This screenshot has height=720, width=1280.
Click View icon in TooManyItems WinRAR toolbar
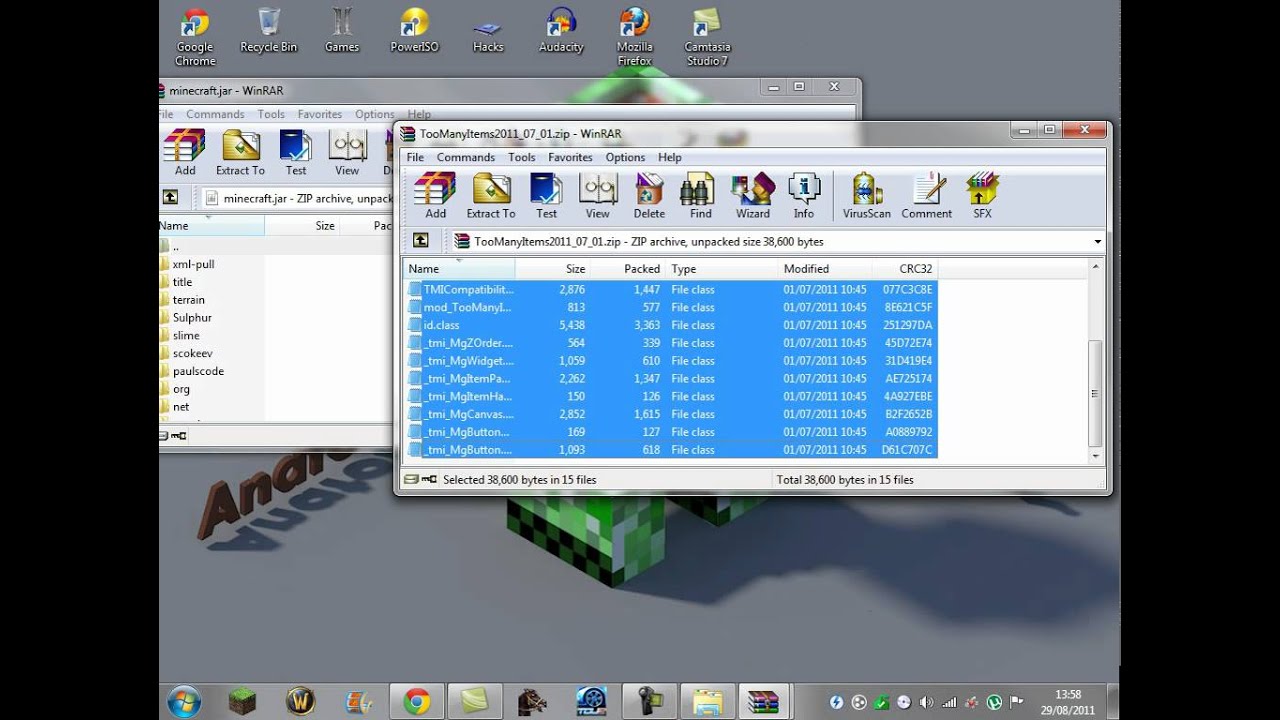(598, 195)
